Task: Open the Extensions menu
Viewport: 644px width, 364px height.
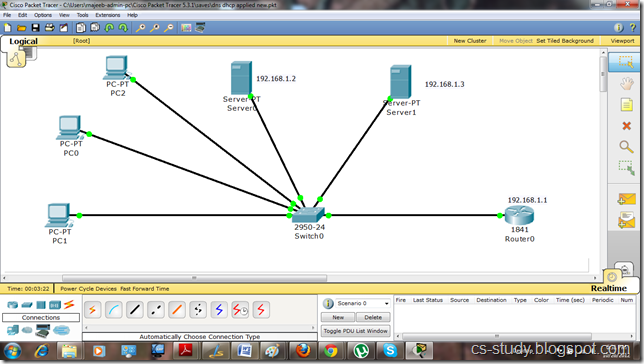Action: pyautogui.click(x=108, y=15)
